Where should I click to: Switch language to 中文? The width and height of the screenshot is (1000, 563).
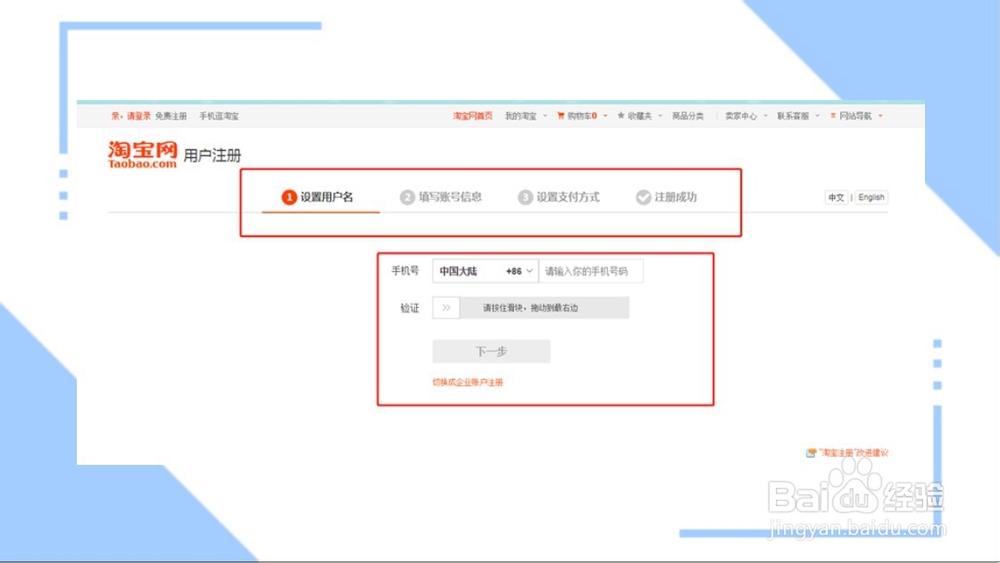[x=836, y=198]
